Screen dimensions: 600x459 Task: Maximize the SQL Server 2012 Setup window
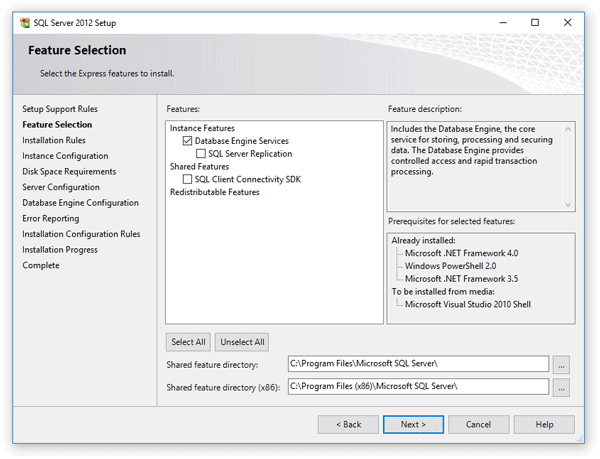click(x=535, y=23)
